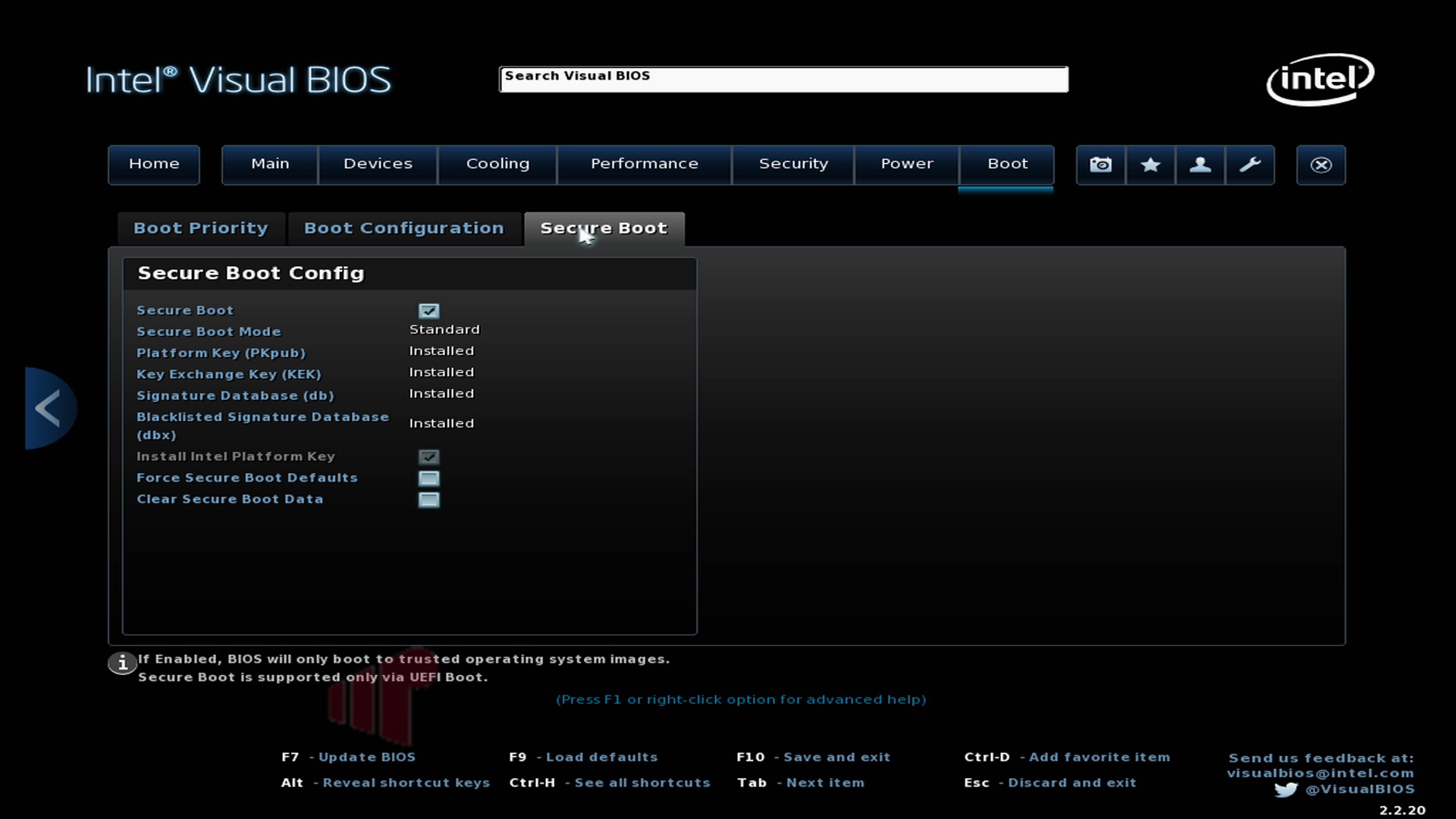Click the Twitter bird icon
Image resolution: width=1456 pixels, height=819 pixels.
tap(1286, 789)
